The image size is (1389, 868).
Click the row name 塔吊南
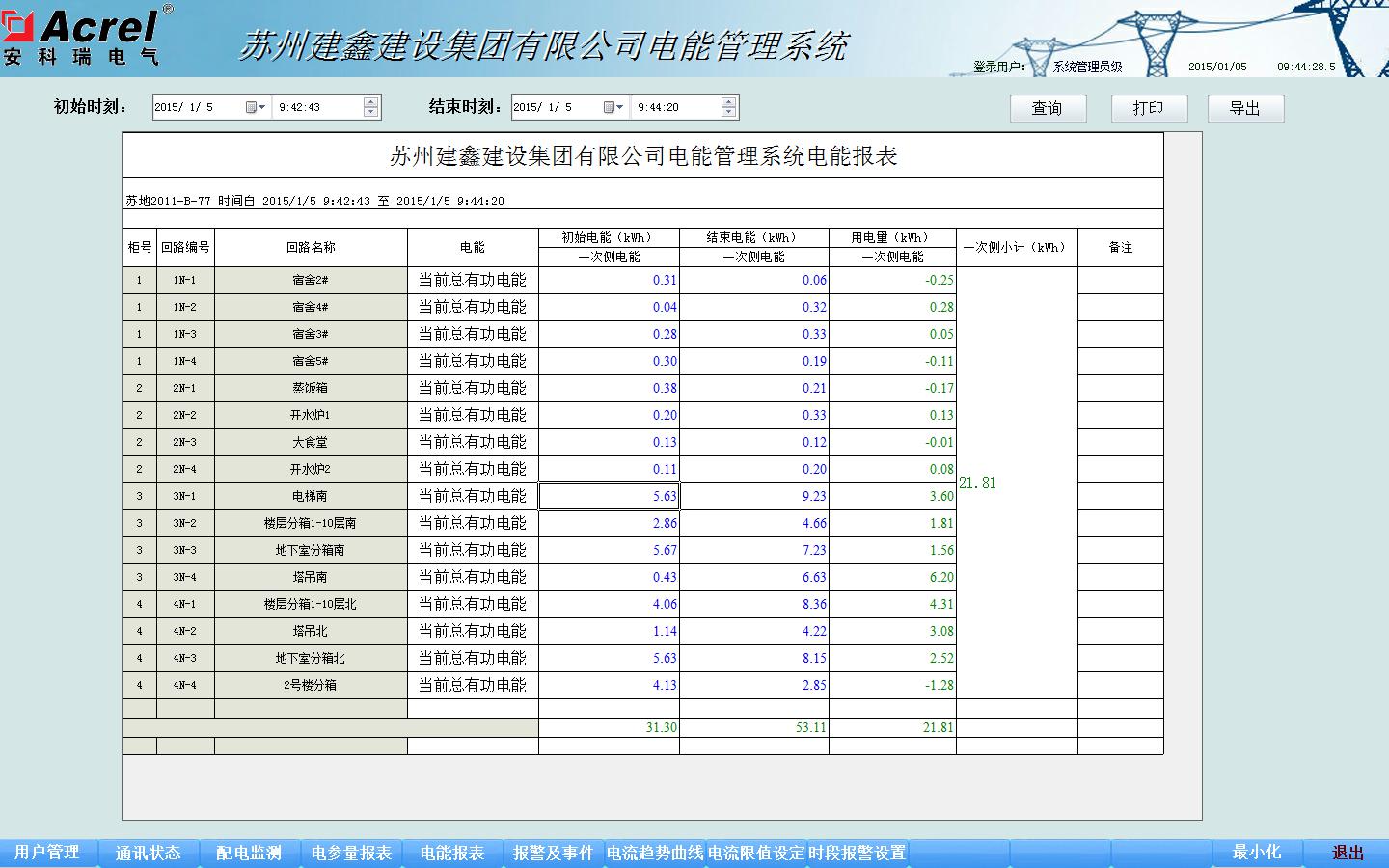pos(311,578)
